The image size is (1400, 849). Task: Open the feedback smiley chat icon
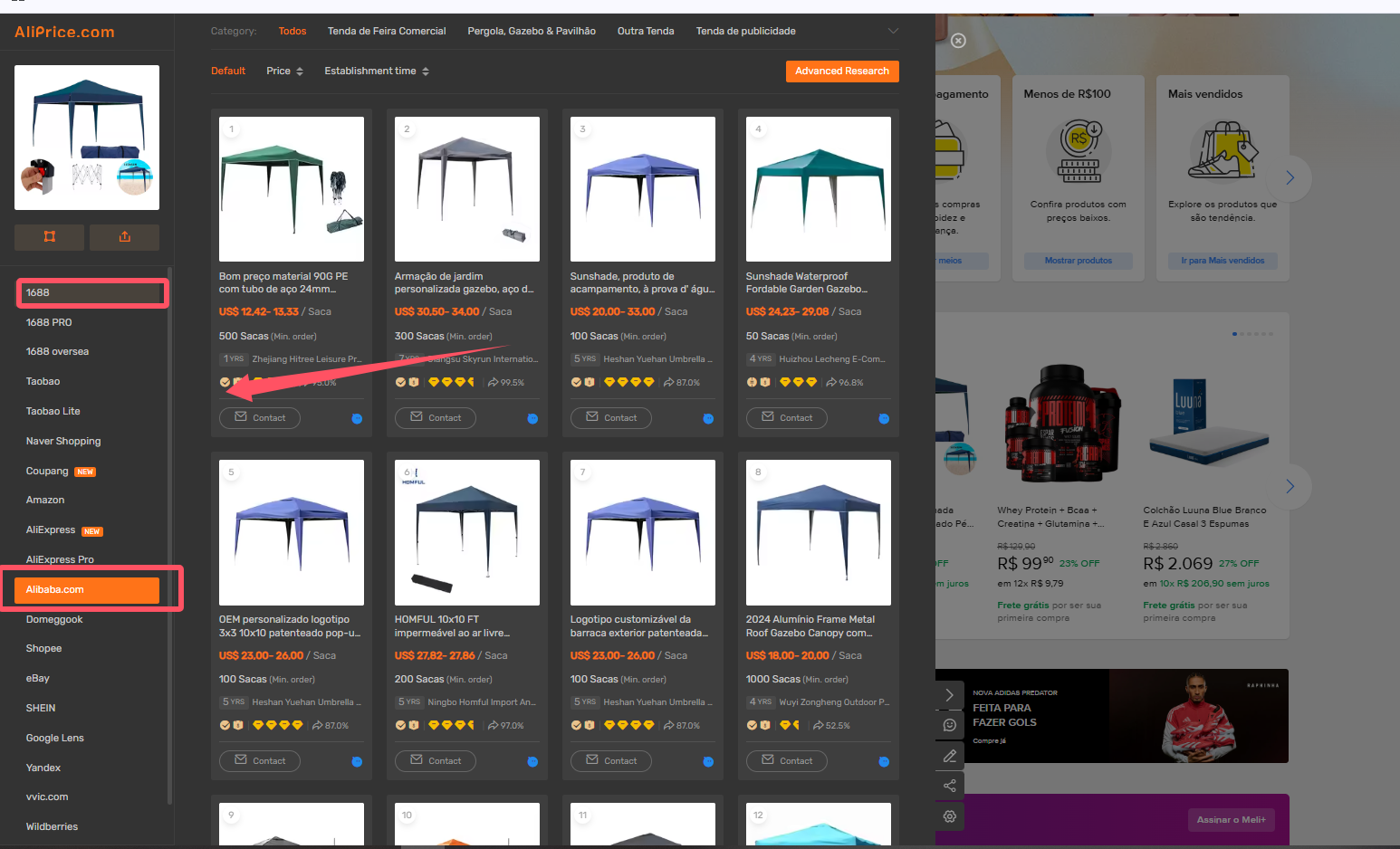point(949,725)
